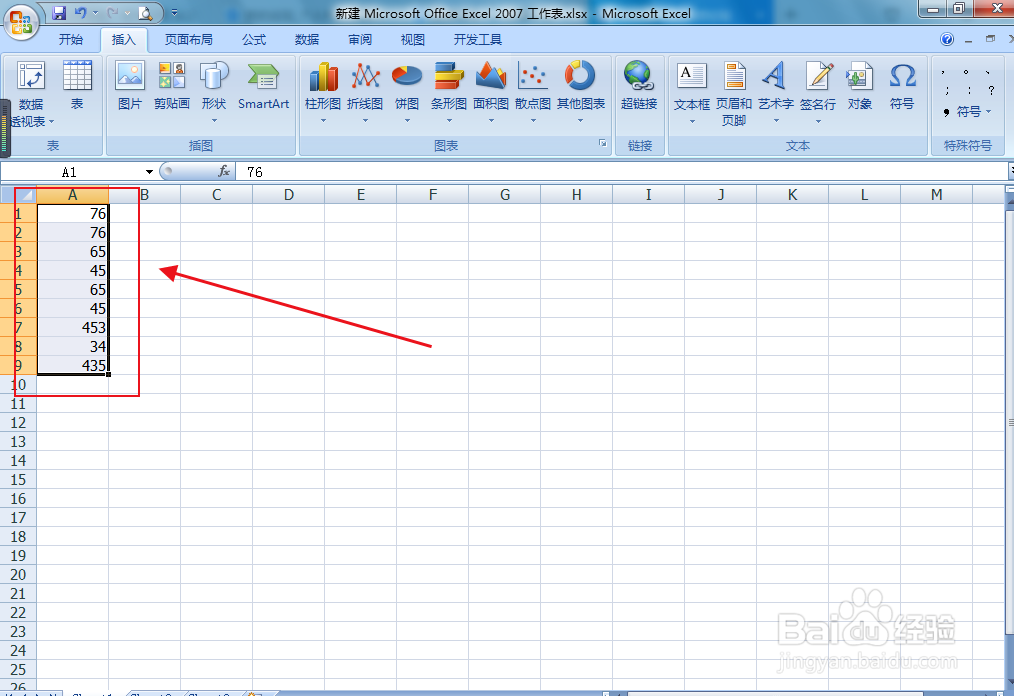Insert WordArt (艺术字)
Image resolution: width=1014 pixels, height=696 pixels.
776,92
